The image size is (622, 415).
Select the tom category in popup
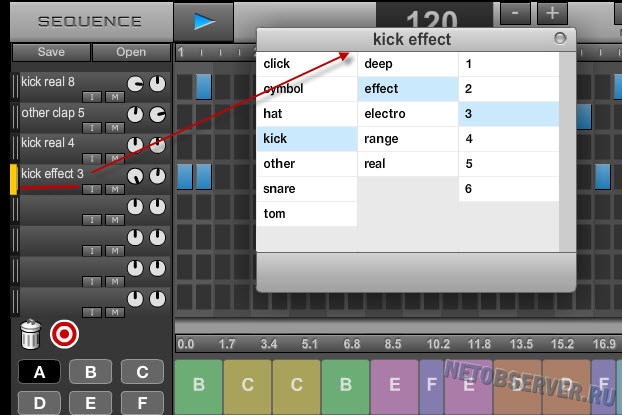[x=307, y=214]
